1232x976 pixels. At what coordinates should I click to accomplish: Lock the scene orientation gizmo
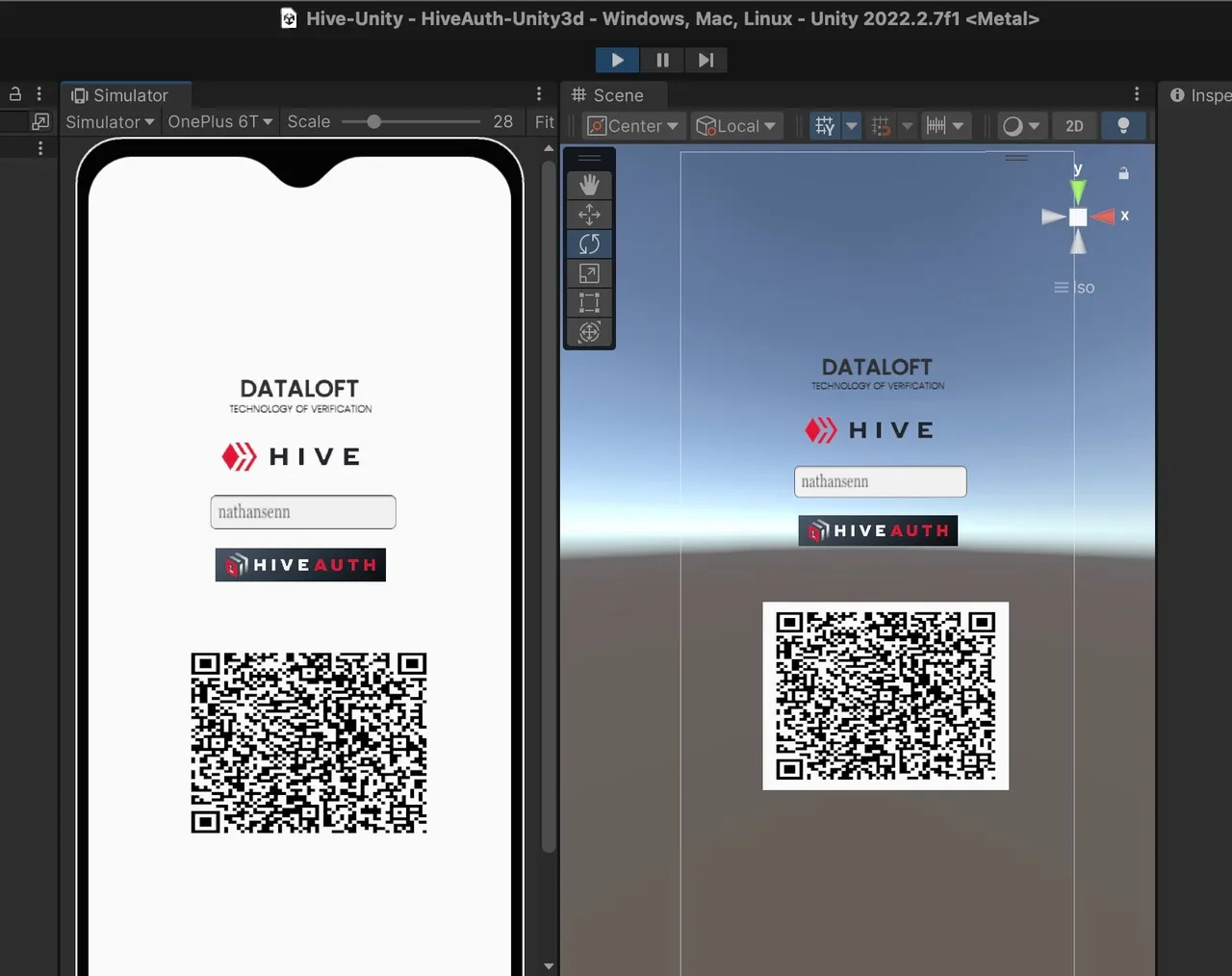click(x=1123, y=173)
